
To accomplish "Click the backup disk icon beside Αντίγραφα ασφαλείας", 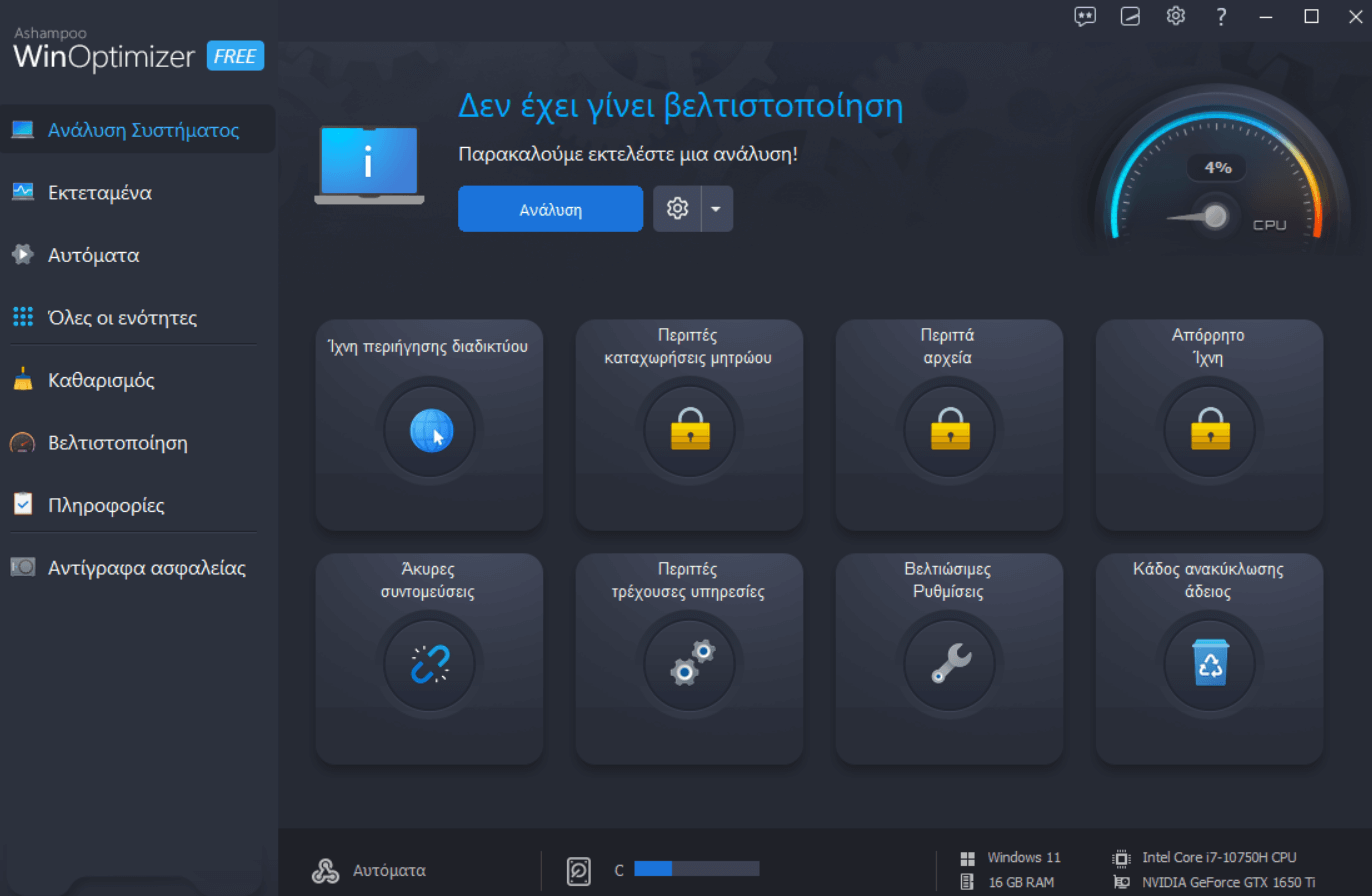I will coord(22,567).
